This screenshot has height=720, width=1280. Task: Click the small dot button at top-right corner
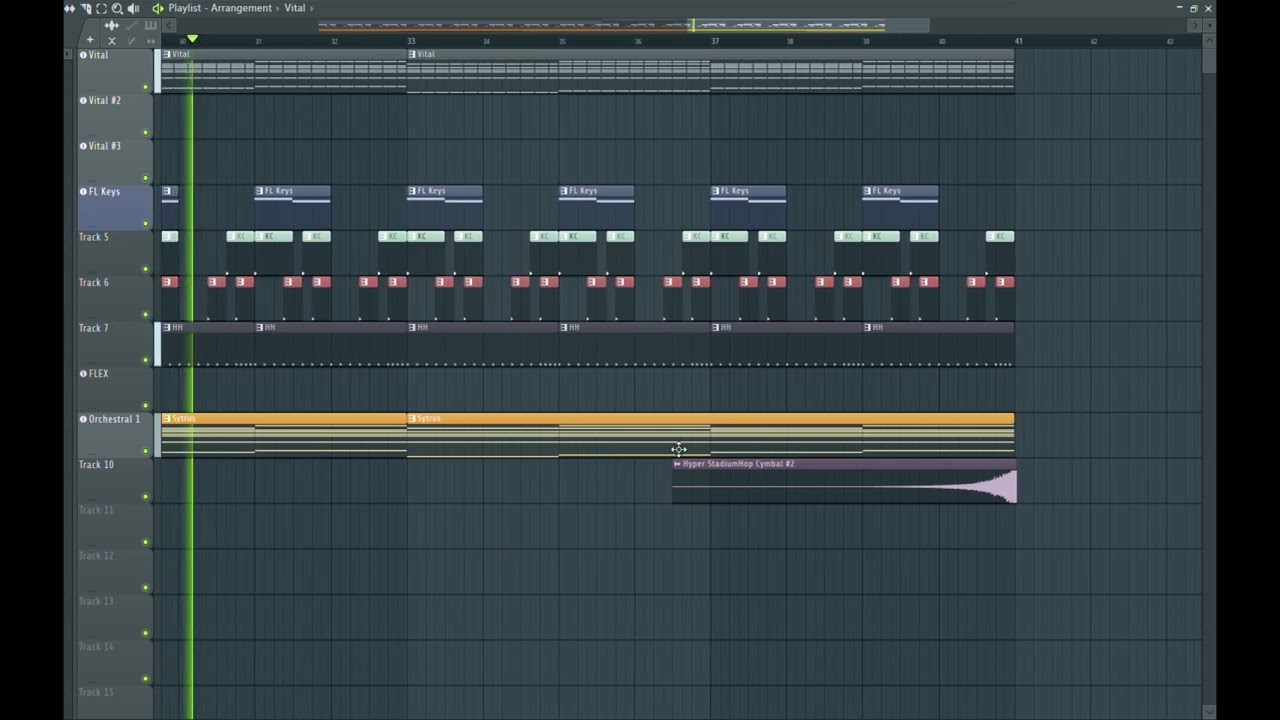coord(1210,25)
